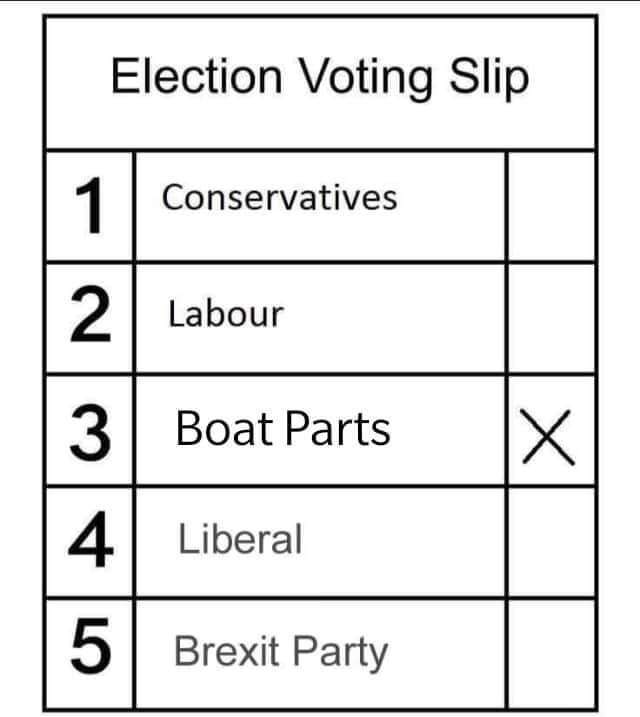The image size is (640, 717).
Task: Click the word Slip in the title
Action: (x=490, y=78)
